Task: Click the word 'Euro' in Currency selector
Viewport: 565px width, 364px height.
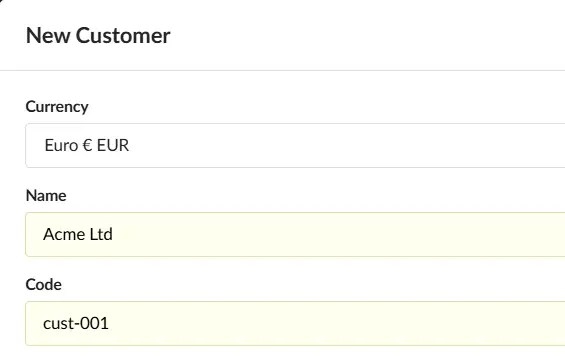Action: point(61,146)
